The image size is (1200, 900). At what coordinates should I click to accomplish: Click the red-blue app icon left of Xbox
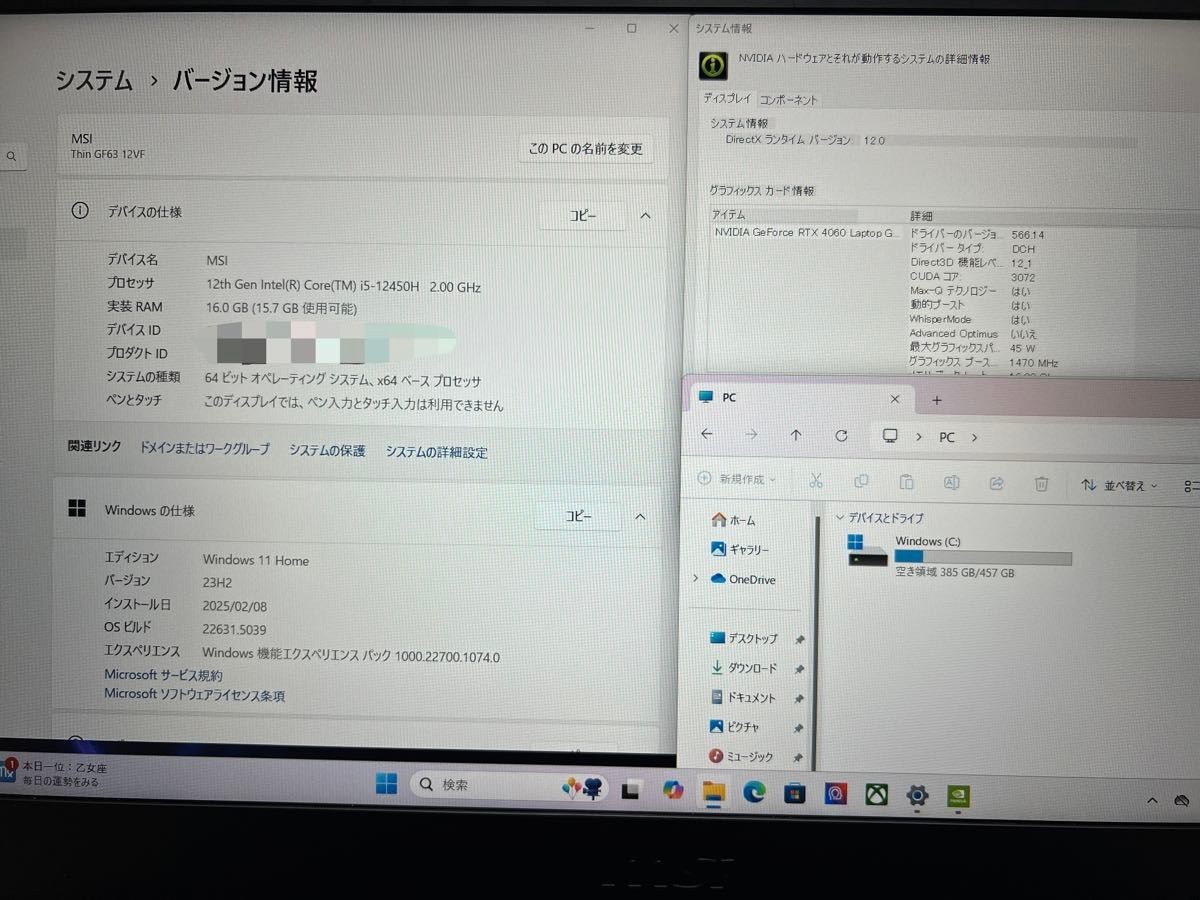835,794
